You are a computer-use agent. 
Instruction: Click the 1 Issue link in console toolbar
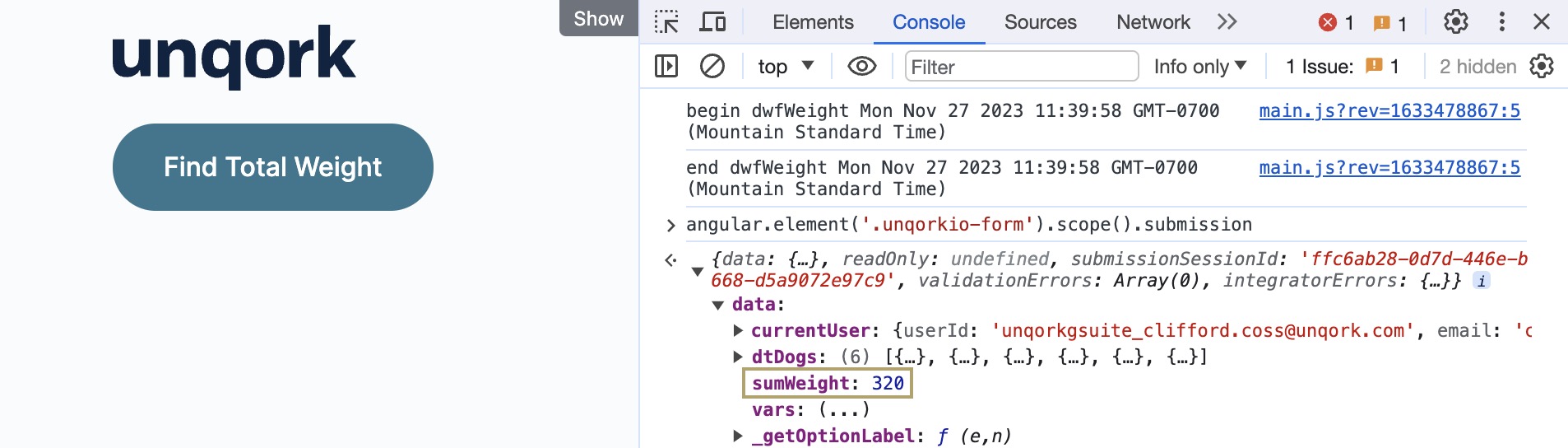(x=1342, y=66)
